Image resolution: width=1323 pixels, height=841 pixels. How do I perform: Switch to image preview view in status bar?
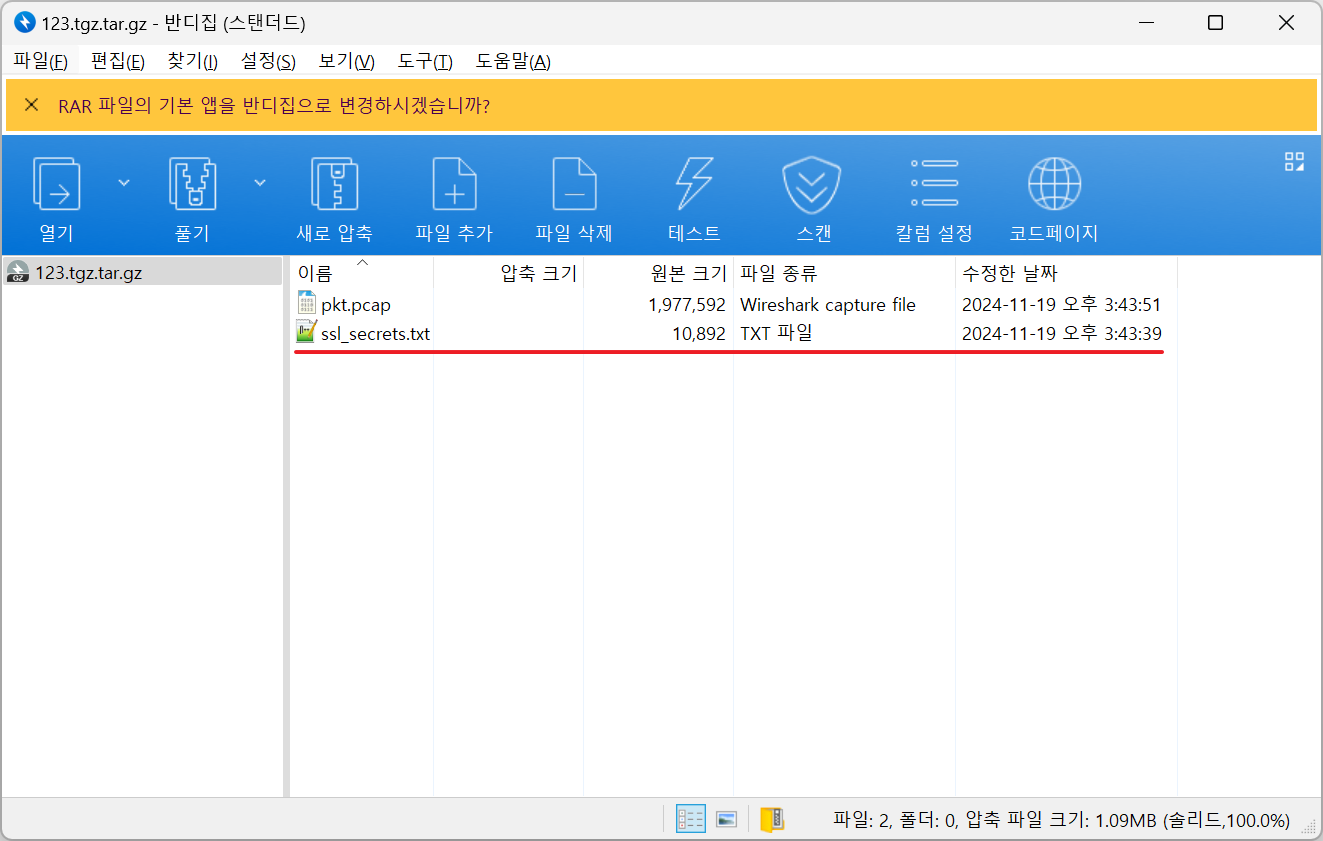click(727, 819)
